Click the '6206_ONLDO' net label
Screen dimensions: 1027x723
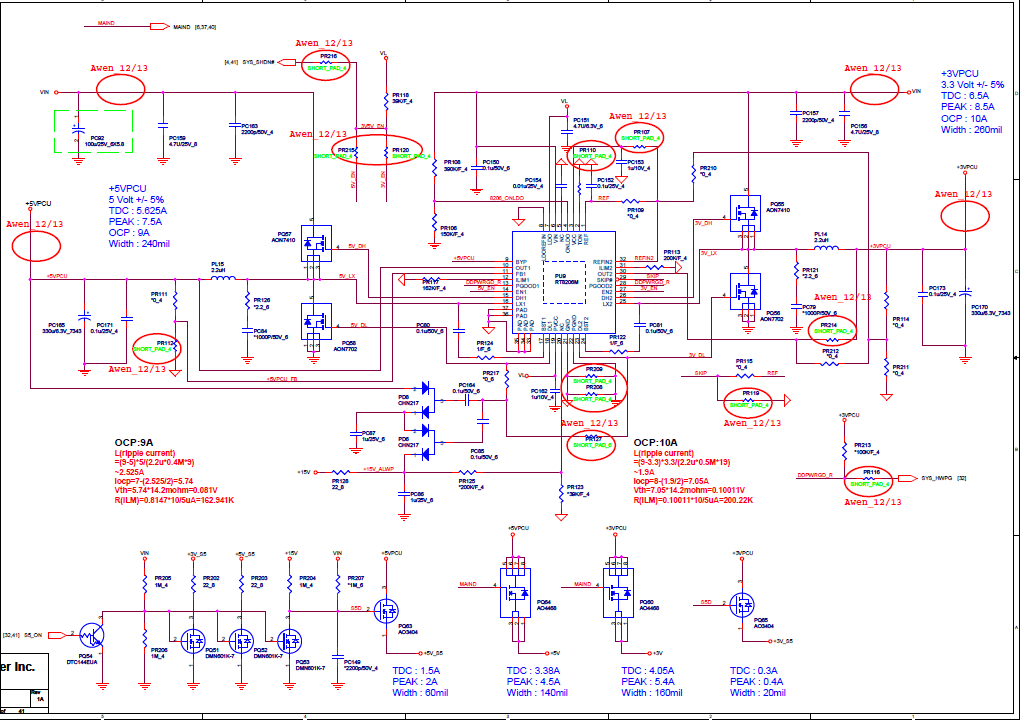click(506, 198)
